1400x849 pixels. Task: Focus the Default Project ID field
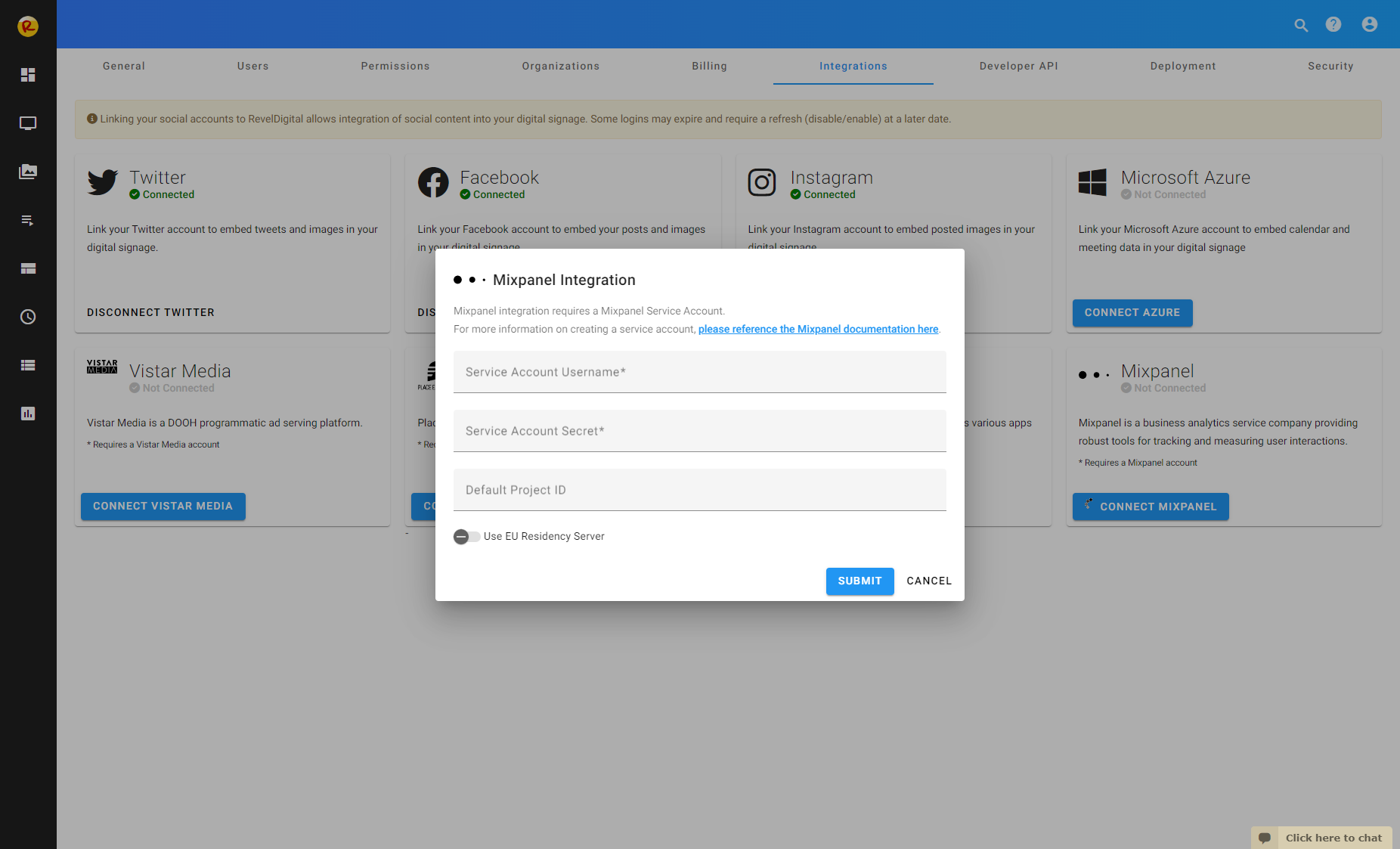tap(699, 490)
